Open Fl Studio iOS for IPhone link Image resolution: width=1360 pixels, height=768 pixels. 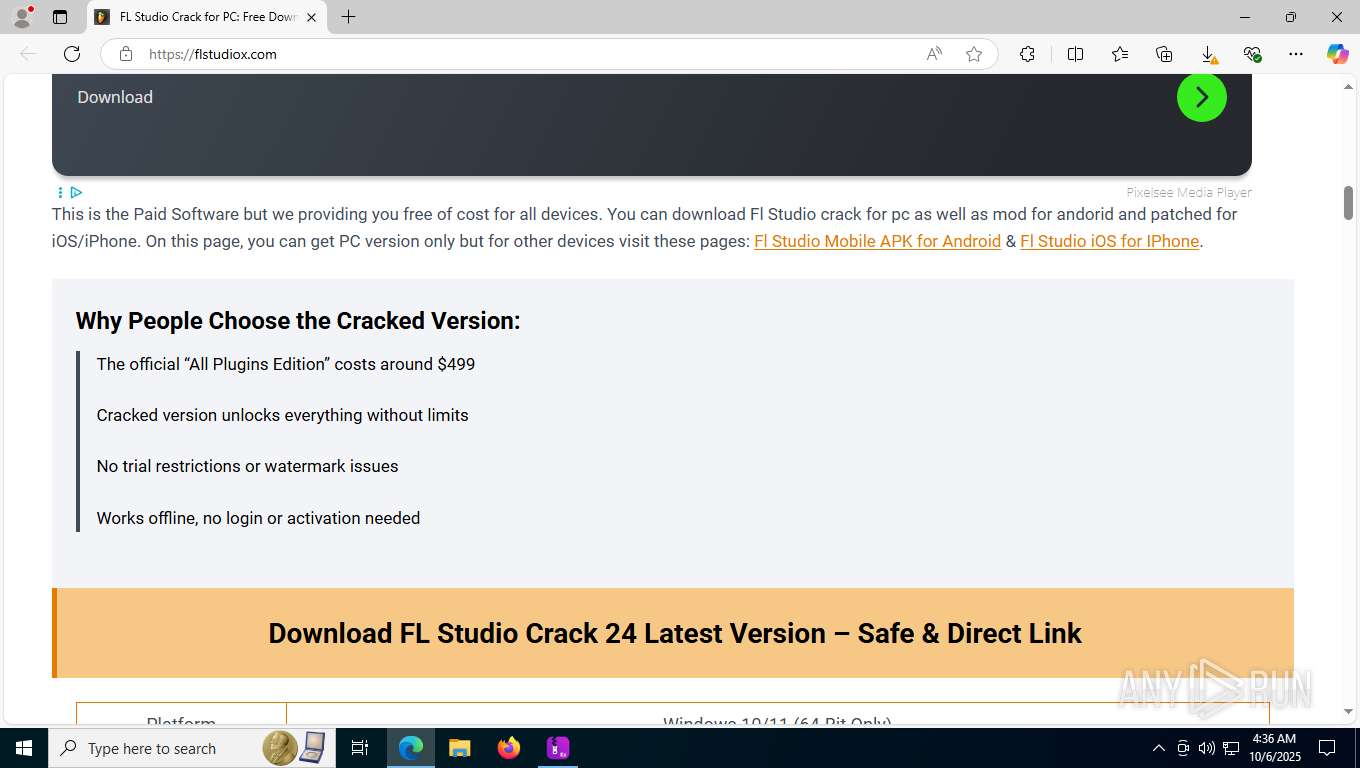pyautogui.click(x=1109, y=241)
